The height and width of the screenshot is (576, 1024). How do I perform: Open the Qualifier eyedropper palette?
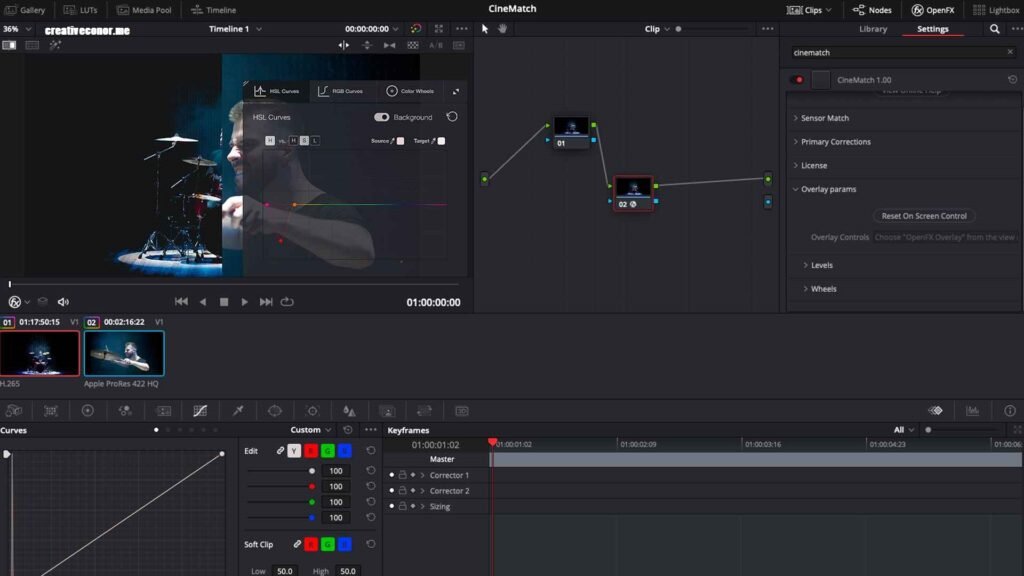(238, 411)
